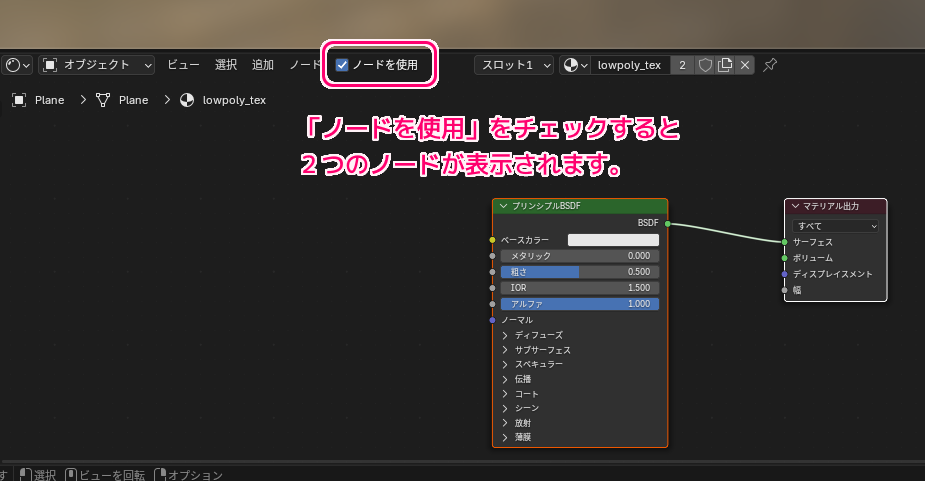Open the ビュー menu
Image resolution: width=925 pixels, height=481 pixels.
pyautogui.click(x=183, y=65)
